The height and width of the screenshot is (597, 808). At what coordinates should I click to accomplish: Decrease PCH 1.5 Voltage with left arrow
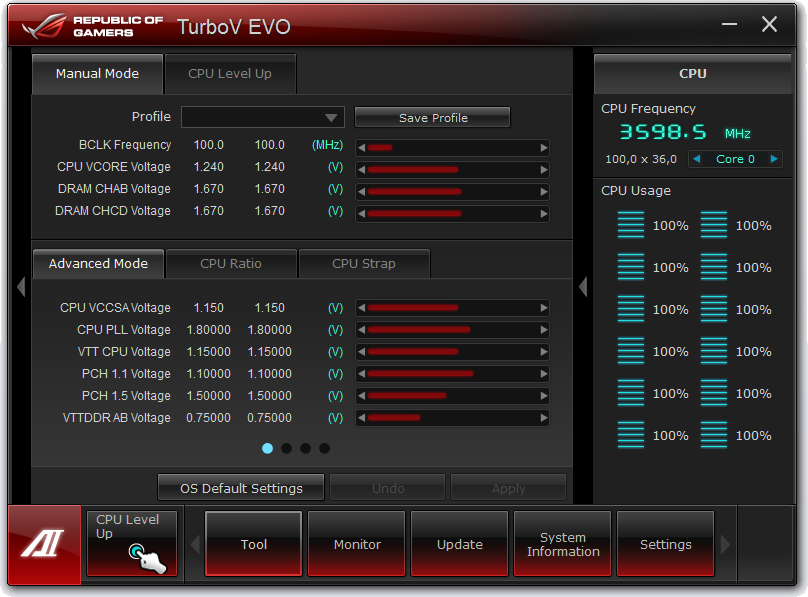point(362,396)
